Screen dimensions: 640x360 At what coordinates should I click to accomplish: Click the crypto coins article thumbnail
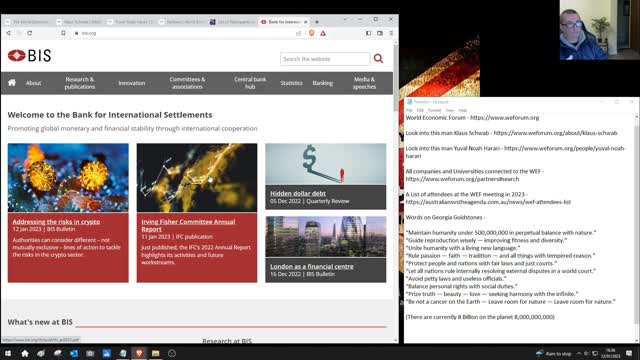(68, 178)
